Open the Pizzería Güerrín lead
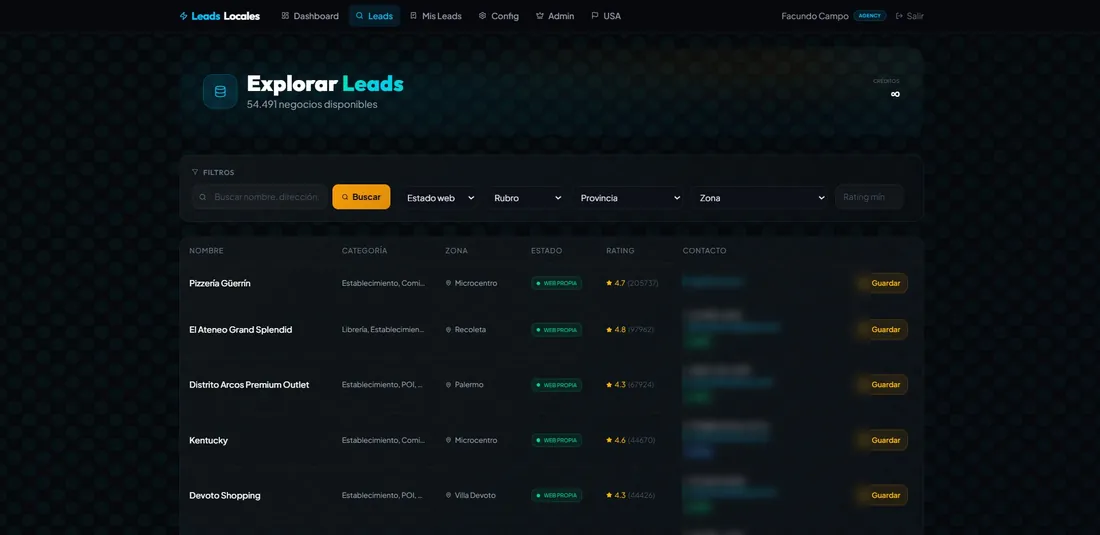Screen dimensions: 1100x535 pyautogui.click(x=220, y=283)
